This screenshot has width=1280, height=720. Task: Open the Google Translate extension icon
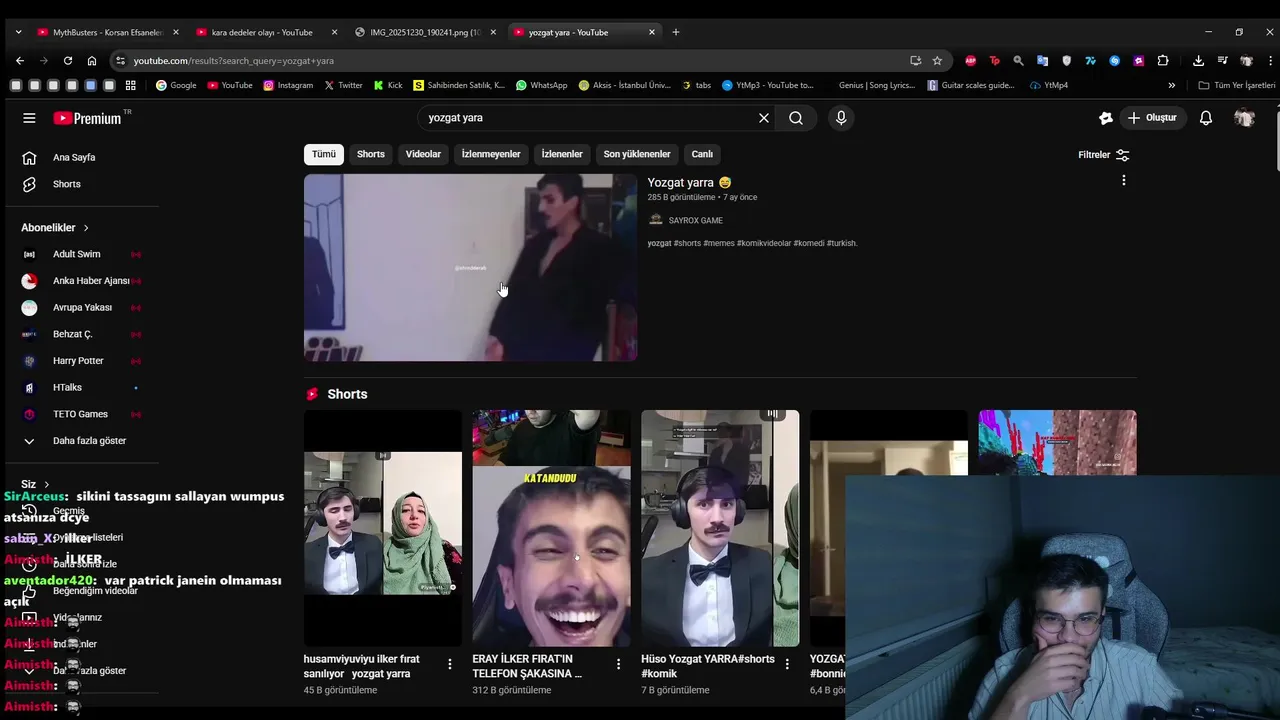coord(1042,61)
